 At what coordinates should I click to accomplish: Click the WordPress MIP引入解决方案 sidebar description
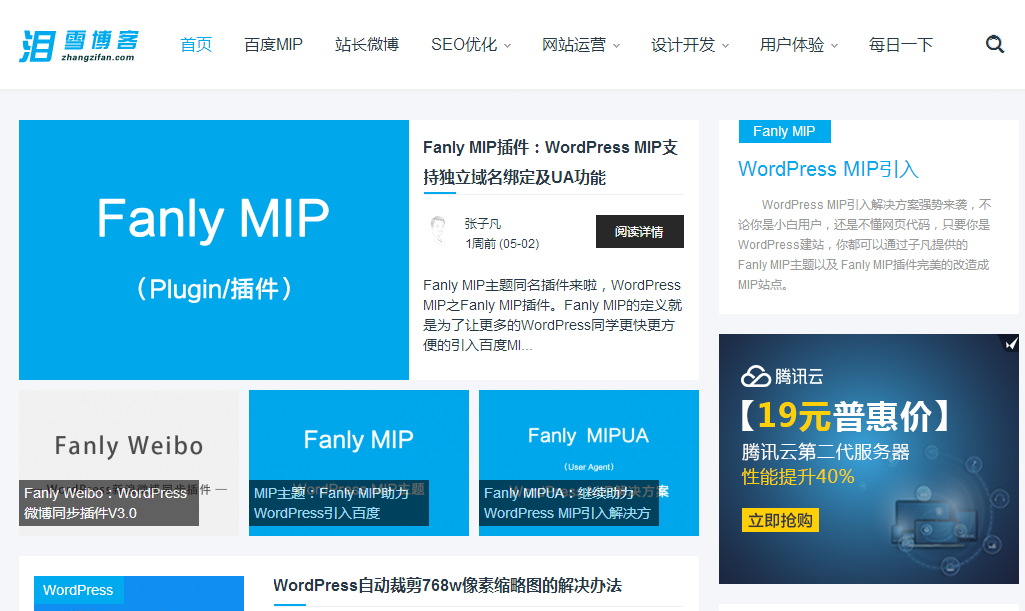864,244
